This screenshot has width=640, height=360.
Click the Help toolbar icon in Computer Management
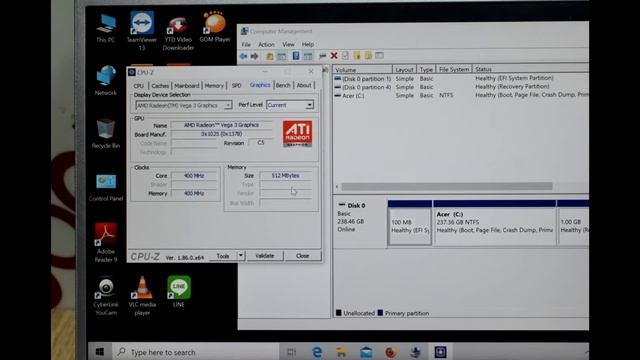pos(296,56)
